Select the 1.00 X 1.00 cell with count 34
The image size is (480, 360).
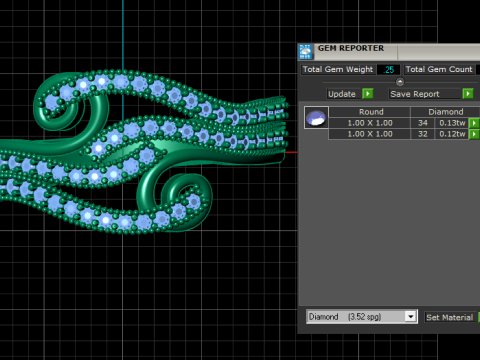[x=370, y=123]
